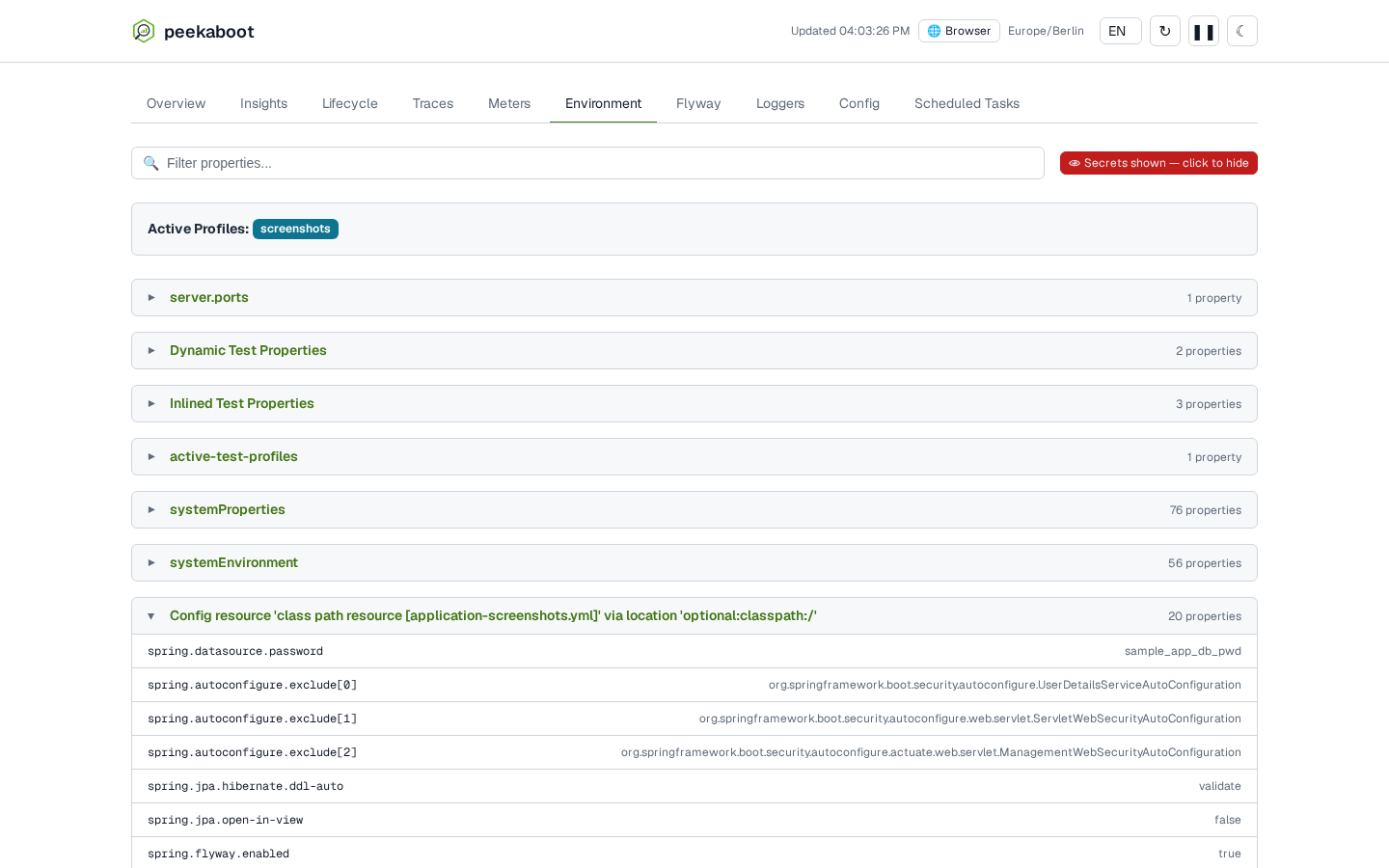Expand the Dynamic Test Properties section
1389x868 pixels.
[x=694, y=351]
